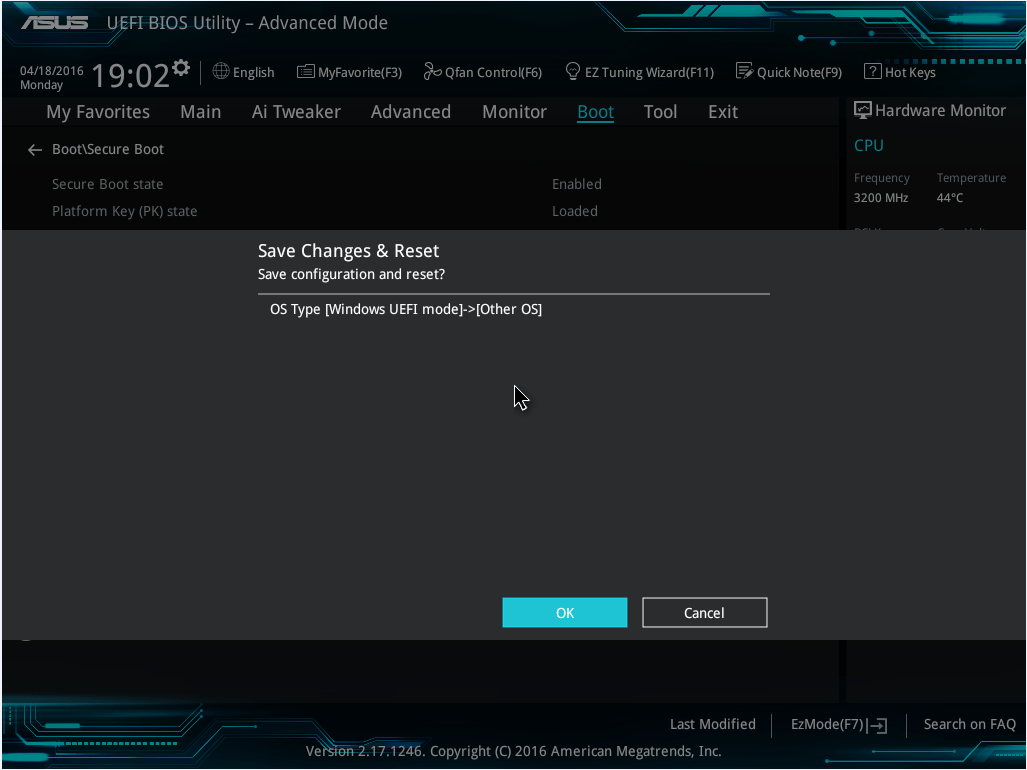Switch to the Ai Tweaker tab

coord(296,111)
